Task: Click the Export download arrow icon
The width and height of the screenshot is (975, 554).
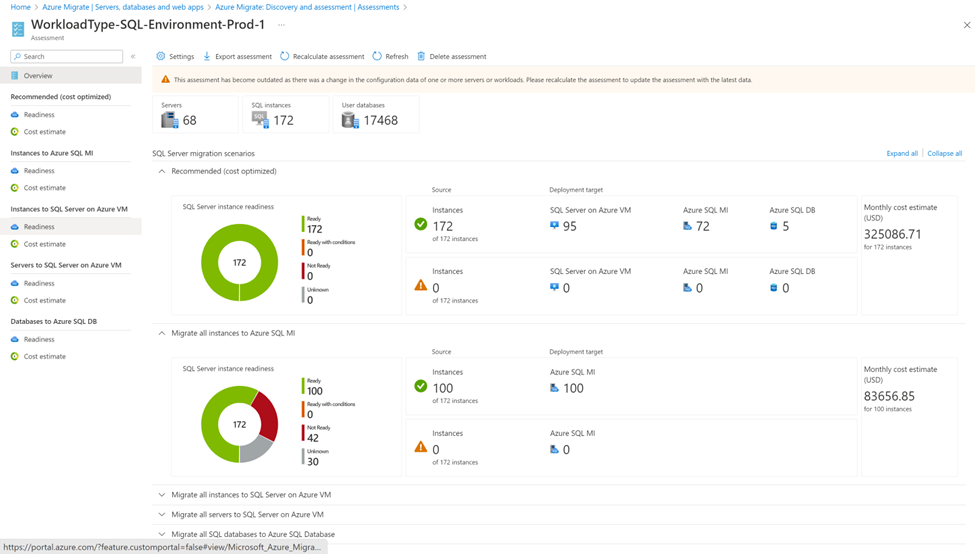Action: pyautogui.click(x=207, y=56)
